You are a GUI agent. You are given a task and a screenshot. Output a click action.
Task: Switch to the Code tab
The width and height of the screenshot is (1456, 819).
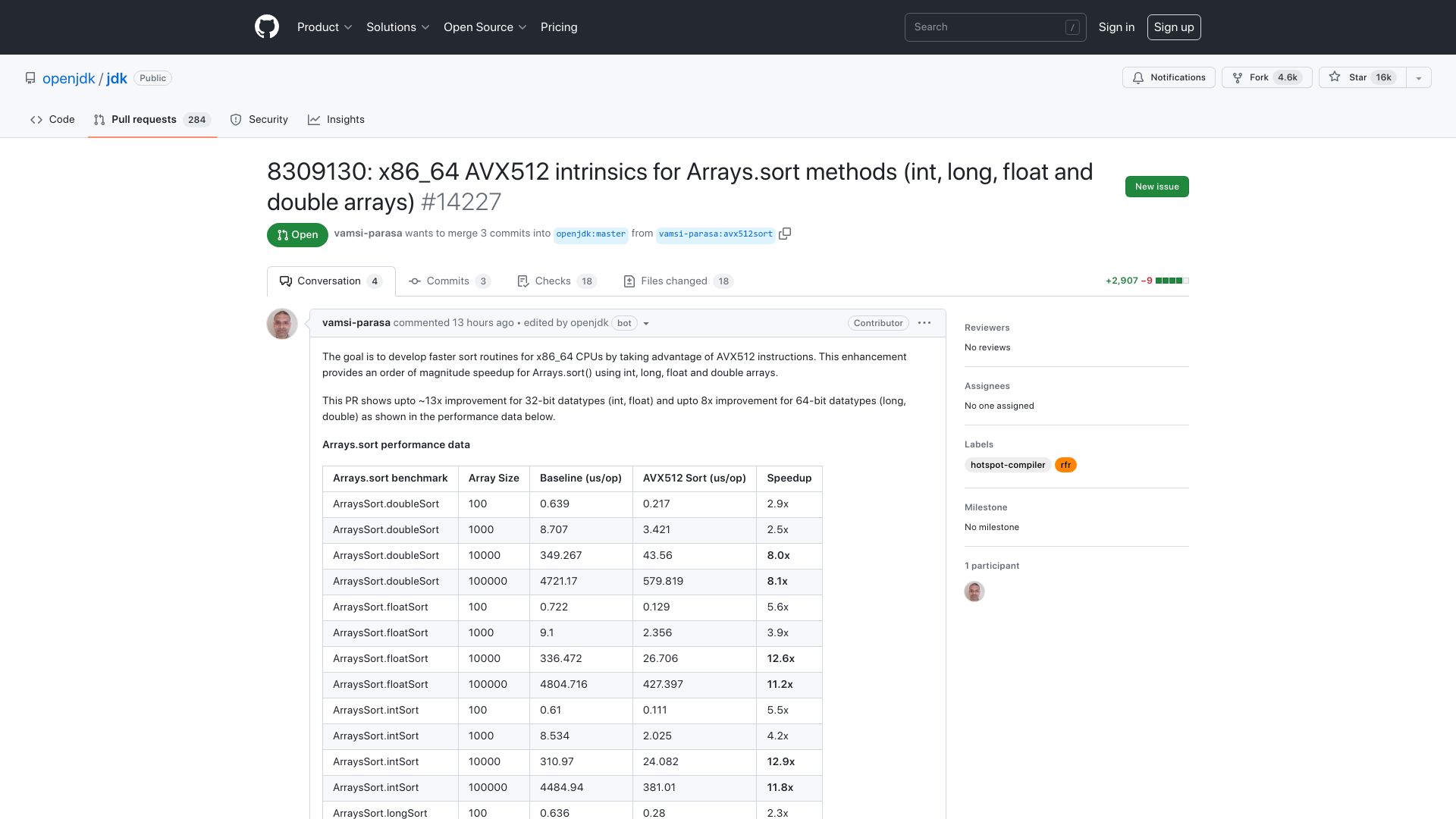click(52, 120)
